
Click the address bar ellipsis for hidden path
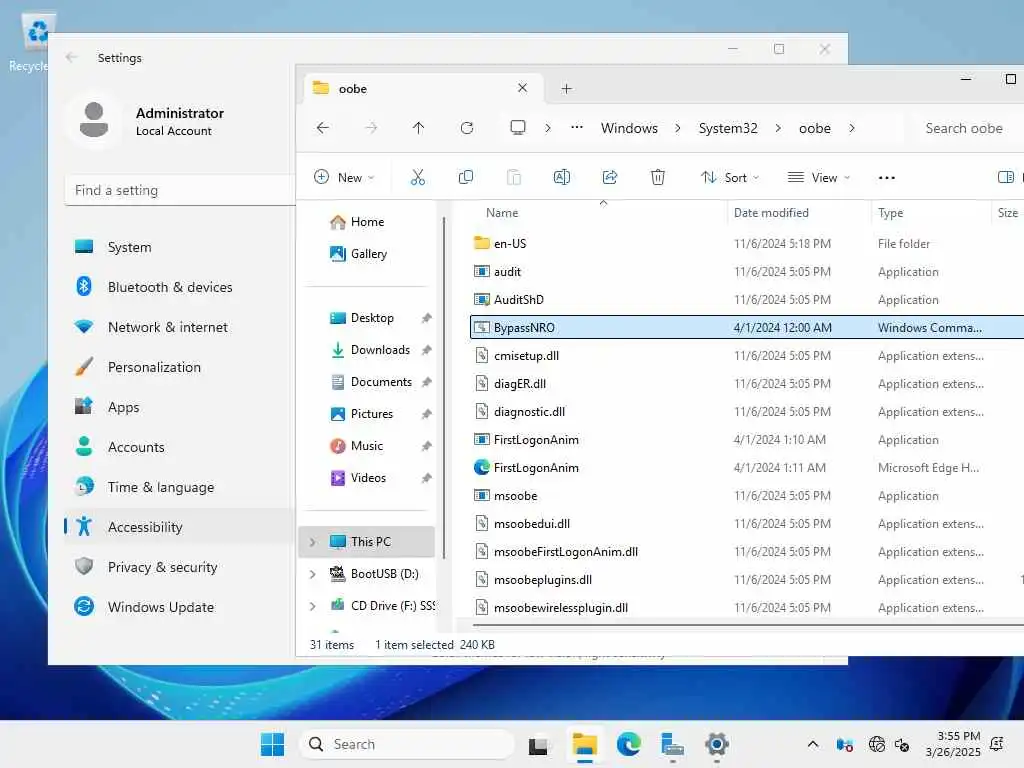[x=577, y=127]
